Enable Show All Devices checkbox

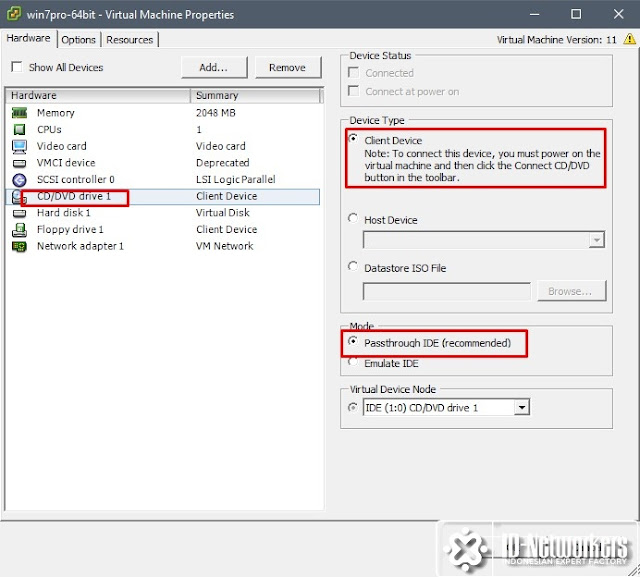coord(17,67)
